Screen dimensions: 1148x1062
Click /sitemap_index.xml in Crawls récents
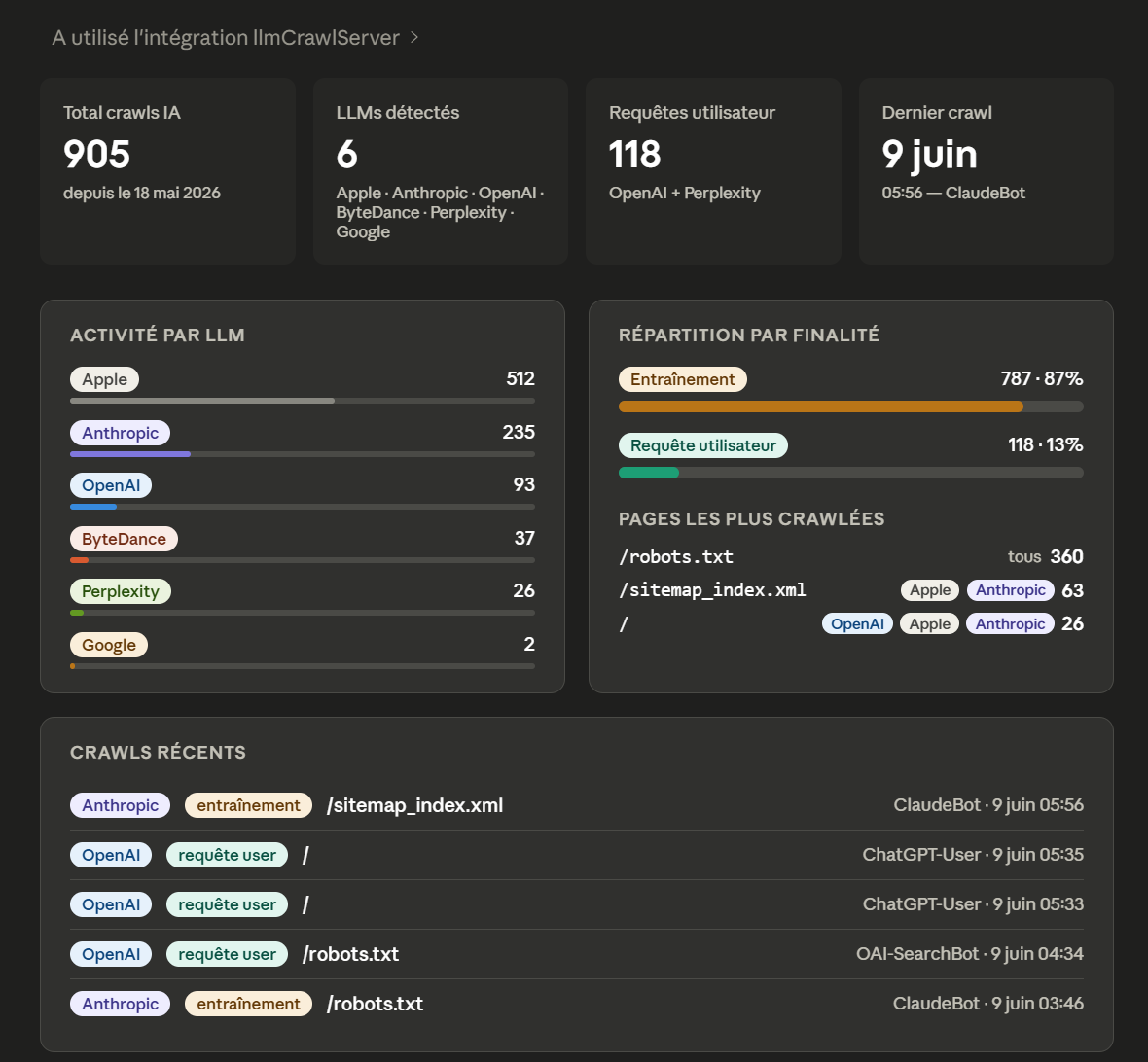(414, 805)
